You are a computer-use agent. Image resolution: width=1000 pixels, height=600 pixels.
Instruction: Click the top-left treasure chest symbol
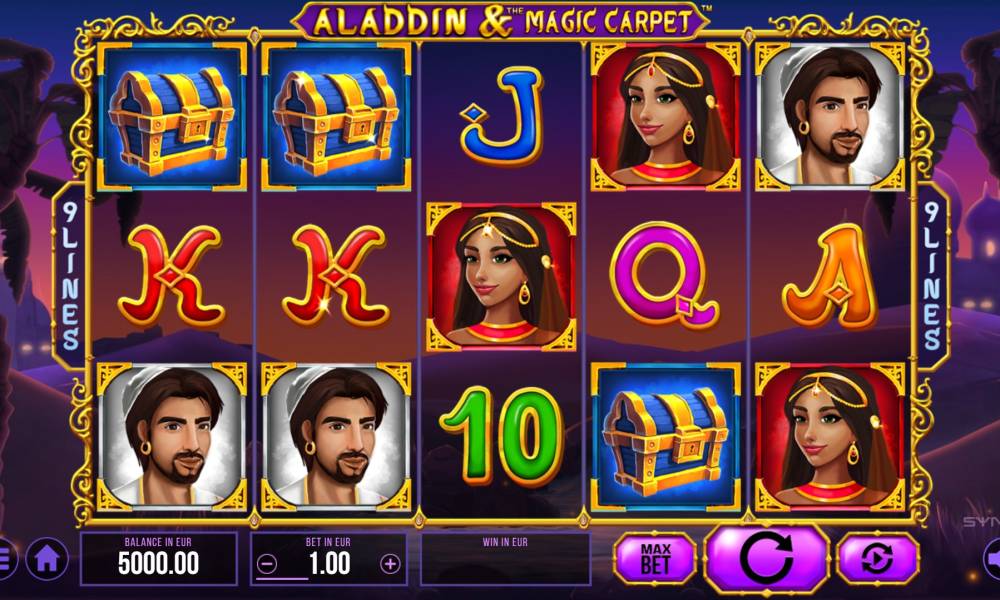[x=172, y=117]
